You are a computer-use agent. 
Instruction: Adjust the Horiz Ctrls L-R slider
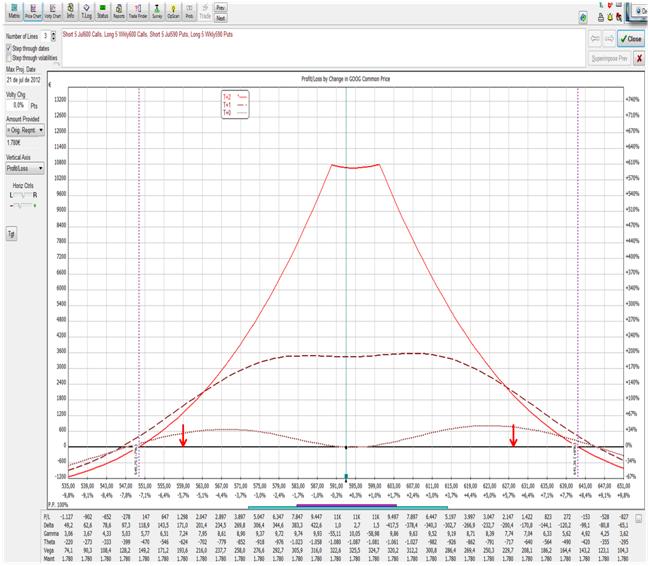pos(22,205)
